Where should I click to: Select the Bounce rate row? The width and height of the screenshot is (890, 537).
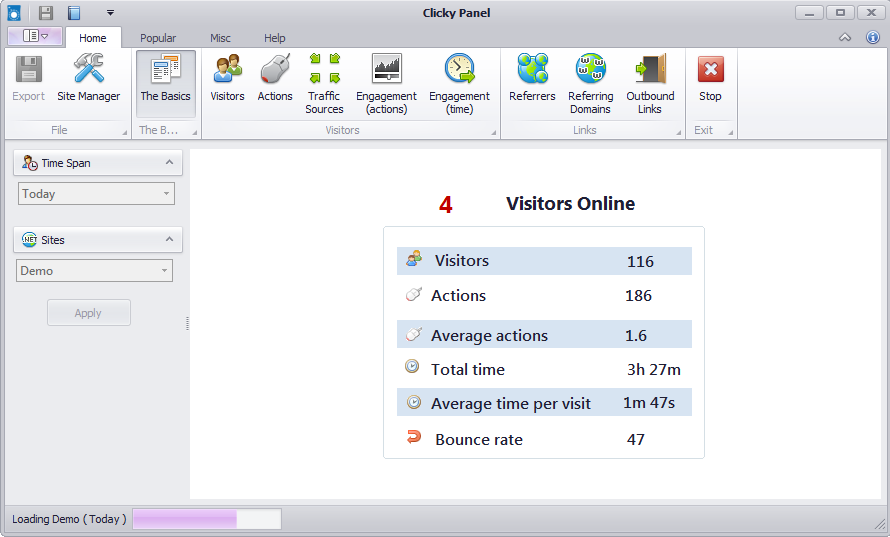tap(544, 439)
